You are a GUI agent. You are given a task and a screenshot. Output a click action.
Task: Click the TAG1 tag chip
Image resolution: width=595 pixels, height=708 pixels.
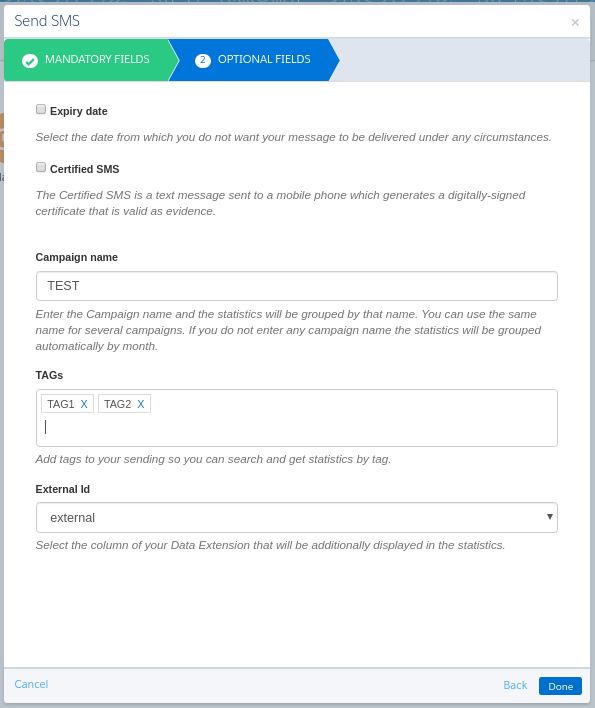[x=61, y=404]
